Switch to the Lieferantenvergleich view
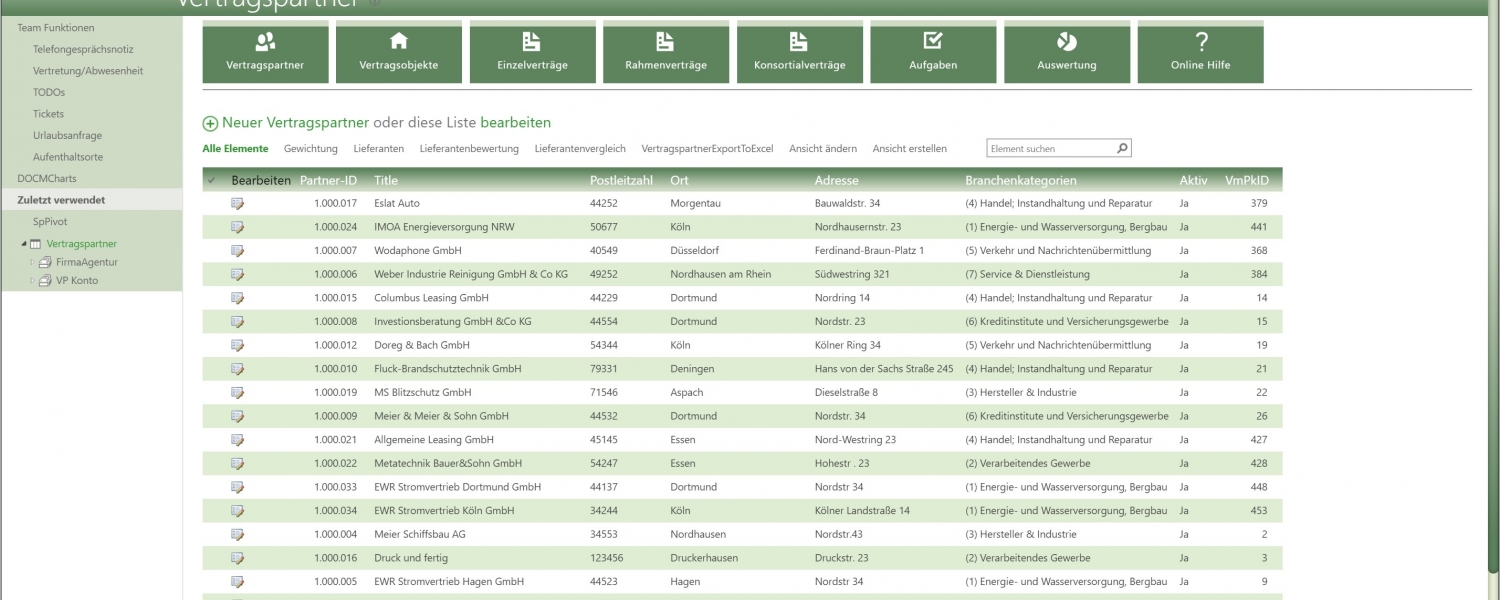Image resolution: width=1500 pixels, height=600 pixels. [580, 149]
